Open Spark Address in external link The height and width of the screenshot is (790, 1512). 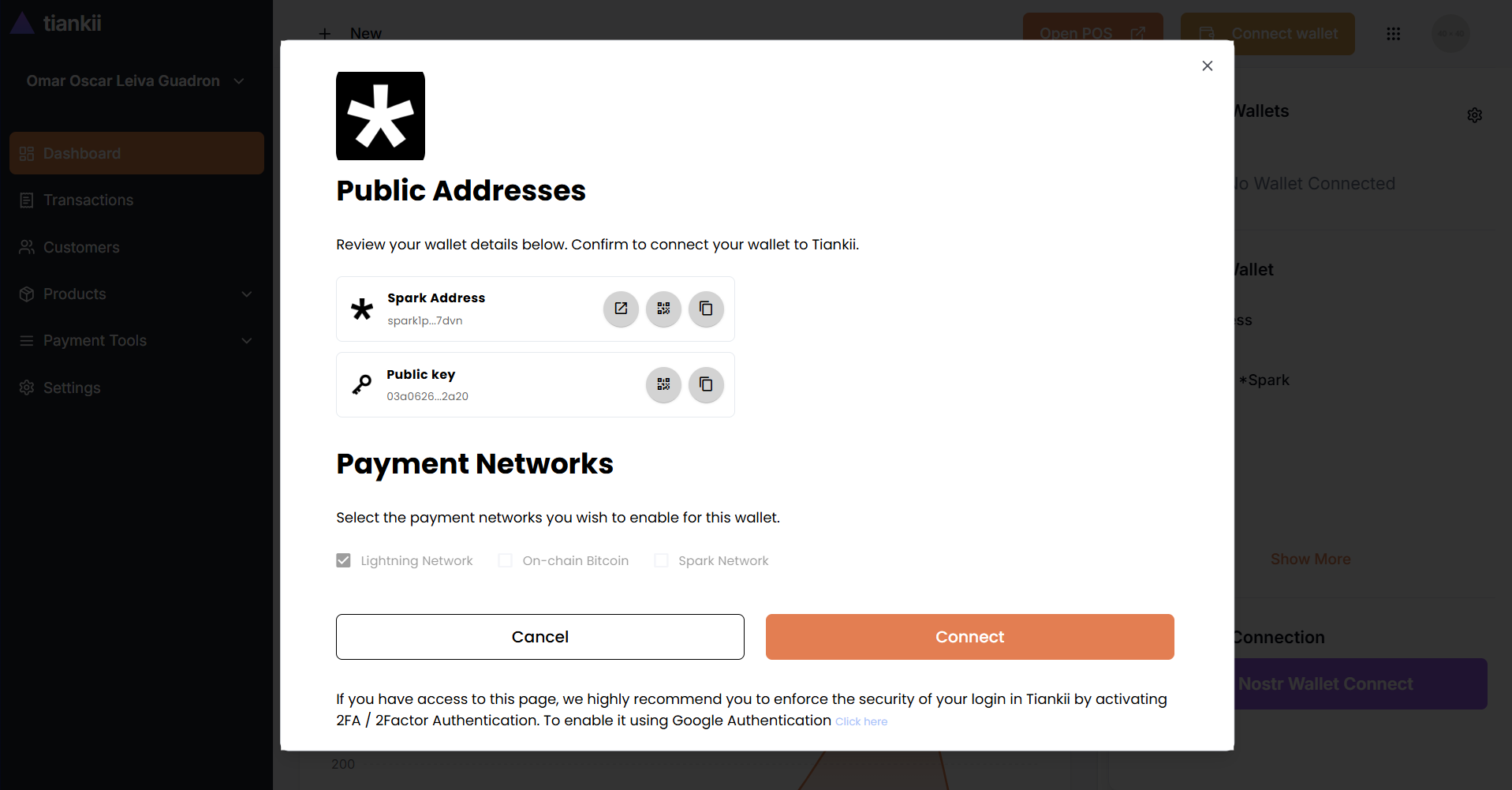click(621, 309)
